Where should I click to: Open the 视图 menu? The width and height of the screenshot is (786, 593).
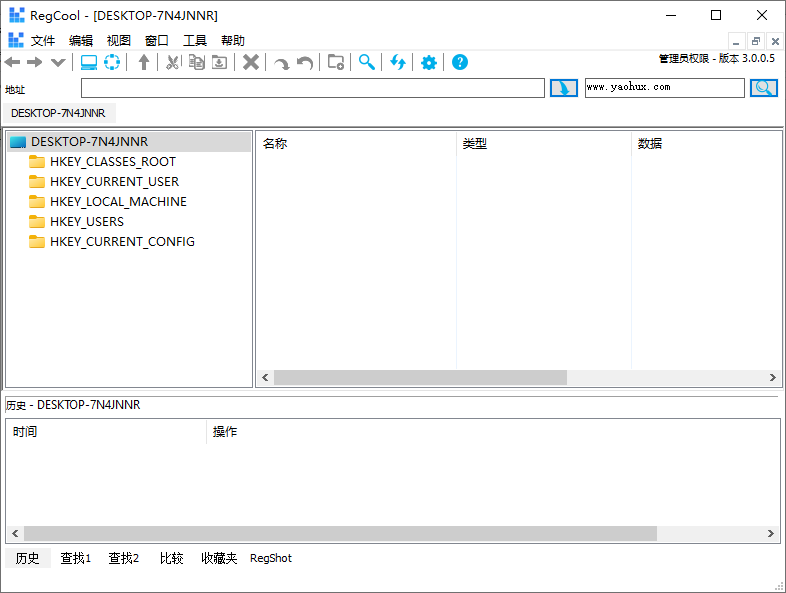tap(119, 41)
